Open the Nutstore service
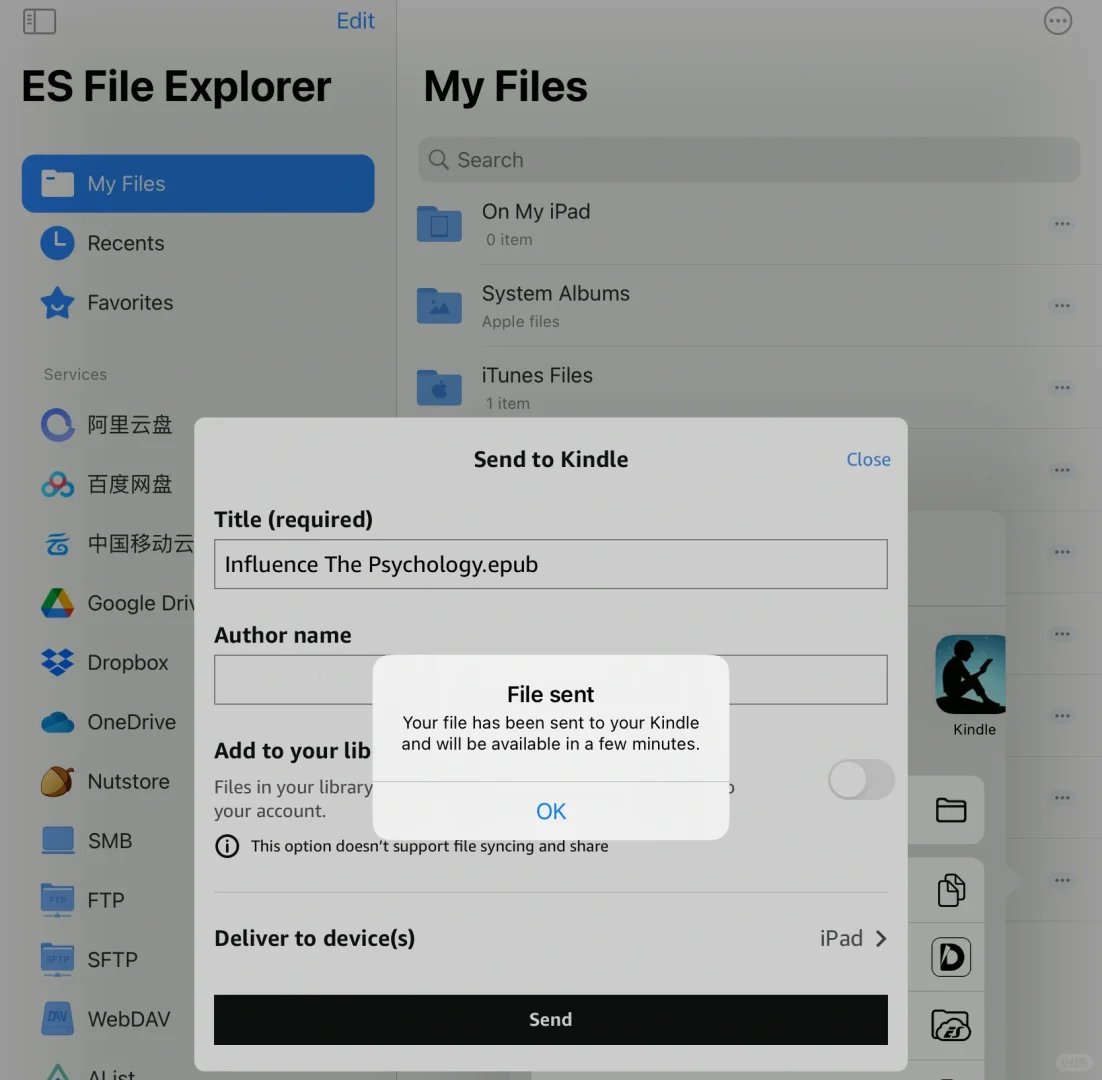This screenshot has height=1080, width=1102. pos(105,781)
